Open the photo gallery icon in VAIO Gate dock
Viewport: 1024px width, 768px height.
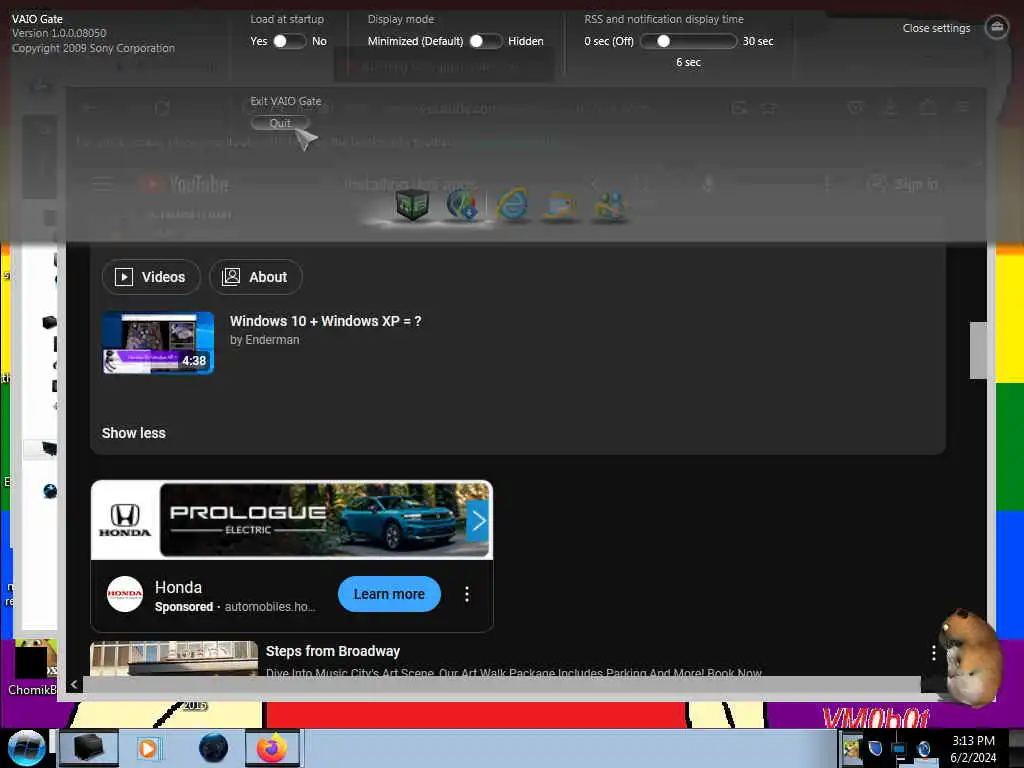[560, 206]
